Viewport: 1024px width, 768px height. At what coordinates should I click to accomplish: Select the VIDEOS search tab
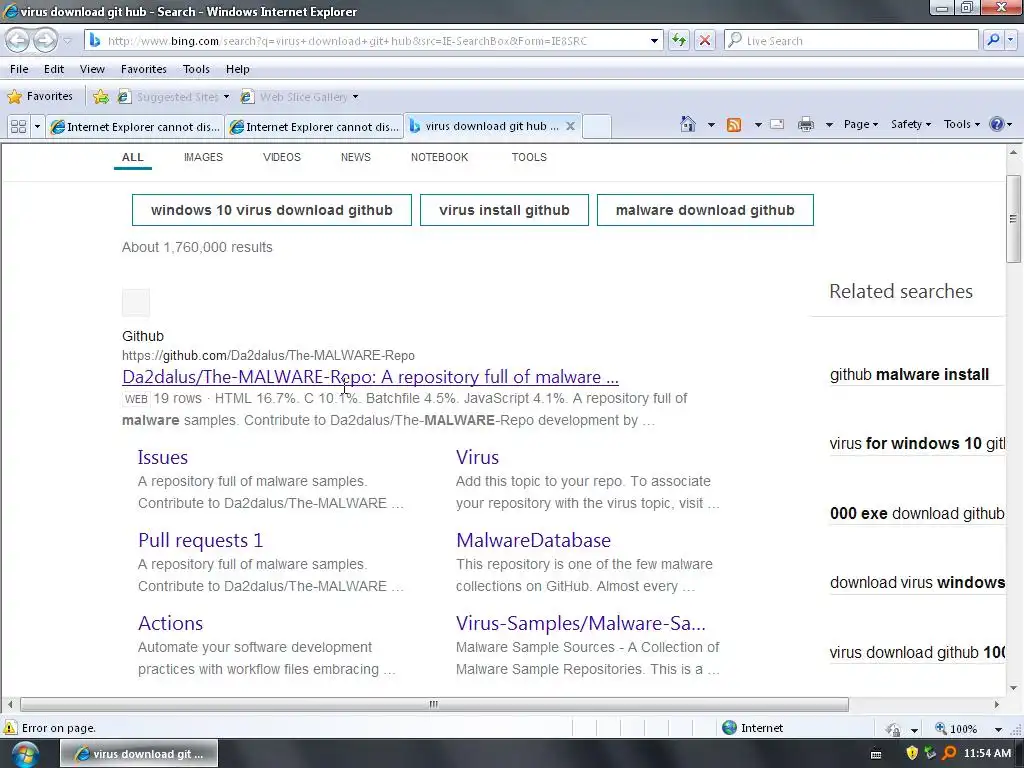click(281, 157)
